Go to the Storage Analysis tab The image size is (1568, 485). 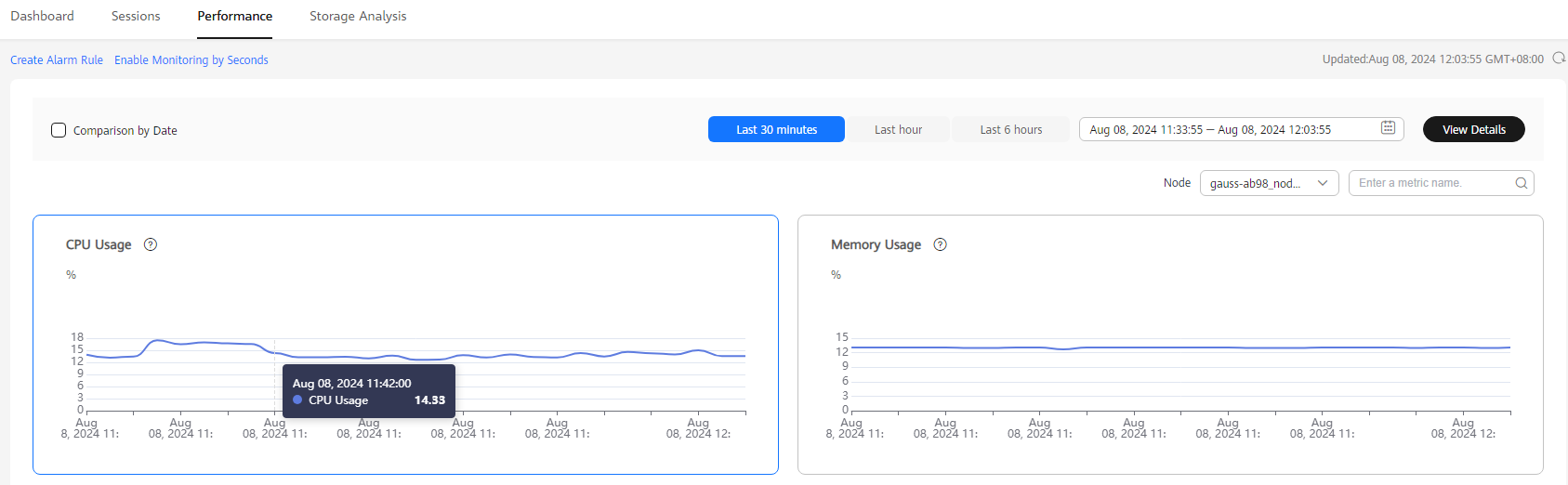click(358, 16)
